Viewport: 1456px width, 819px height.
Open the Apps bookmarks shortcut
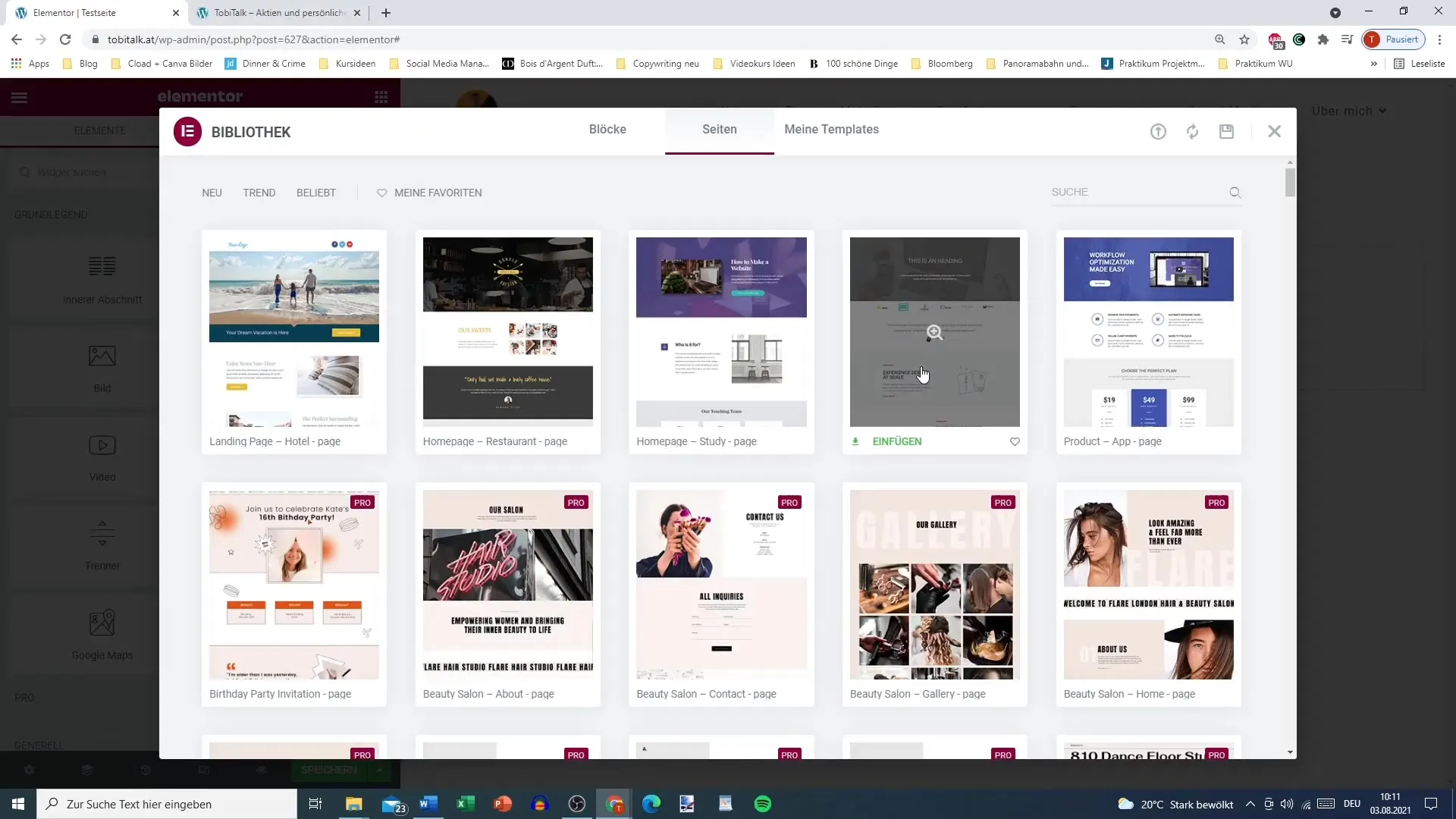tap(30, 64)
